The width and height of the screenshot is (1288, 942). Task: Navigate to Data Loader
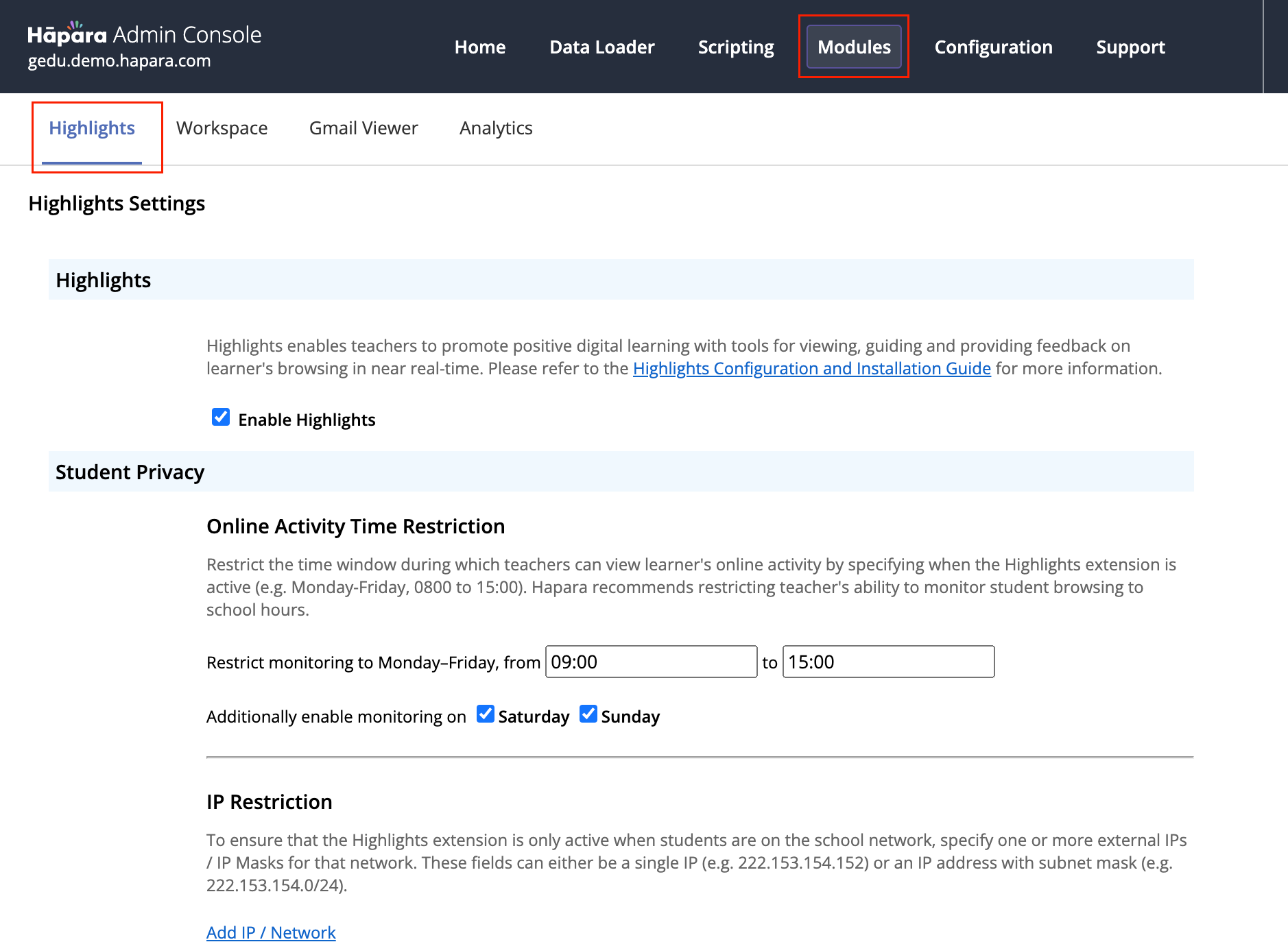[x=601, y=47]
